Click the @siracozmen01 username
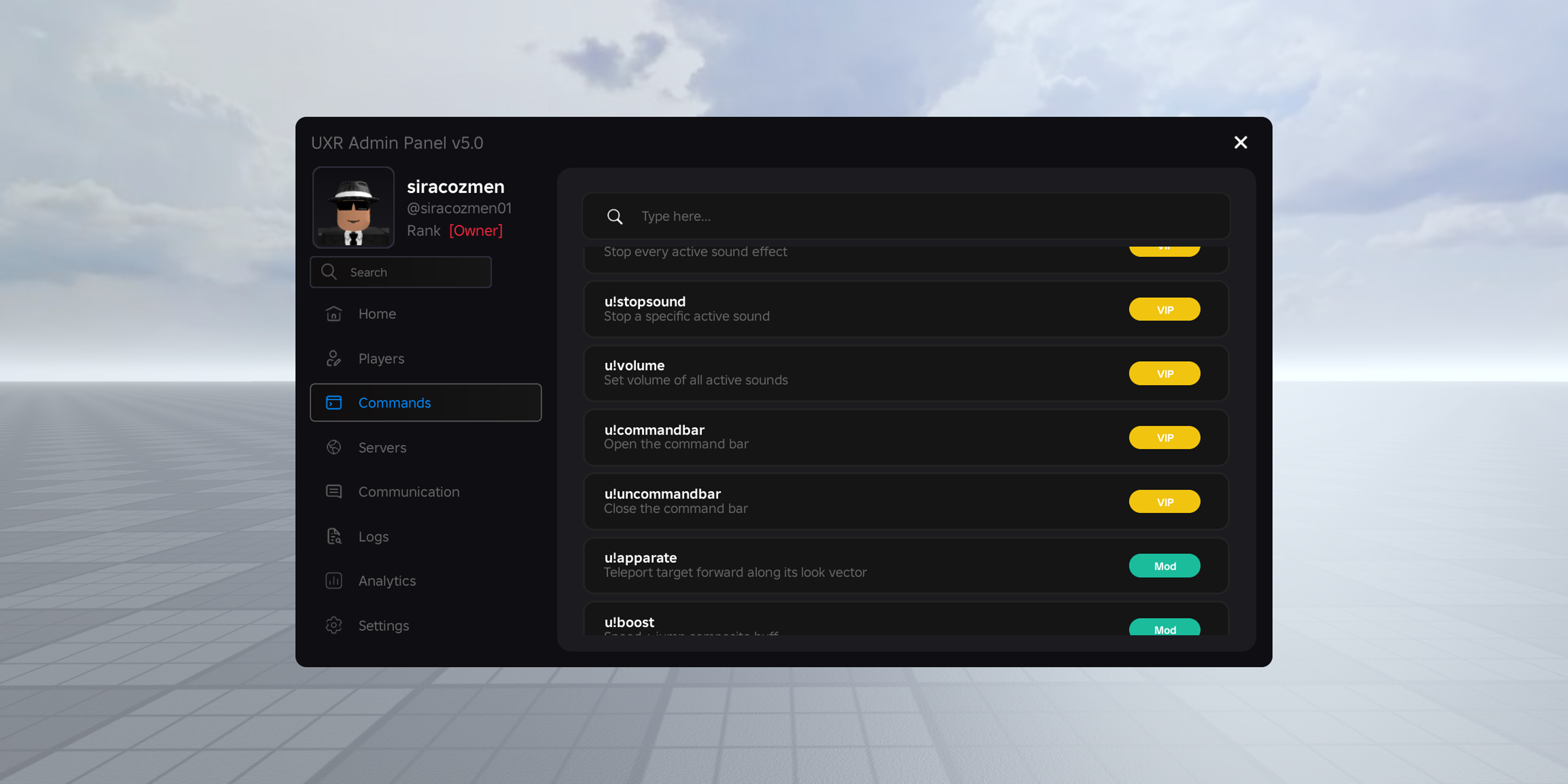 click(459, 208)
